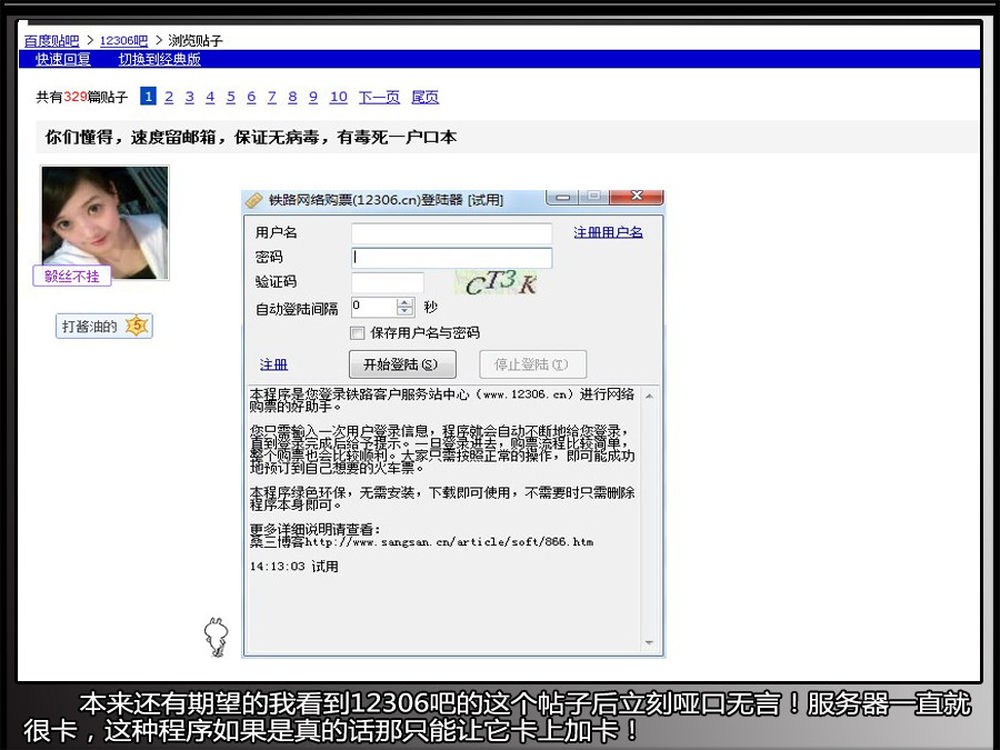
Task: Click the sangsan.cn article URL text
Action: pos(449,542)
